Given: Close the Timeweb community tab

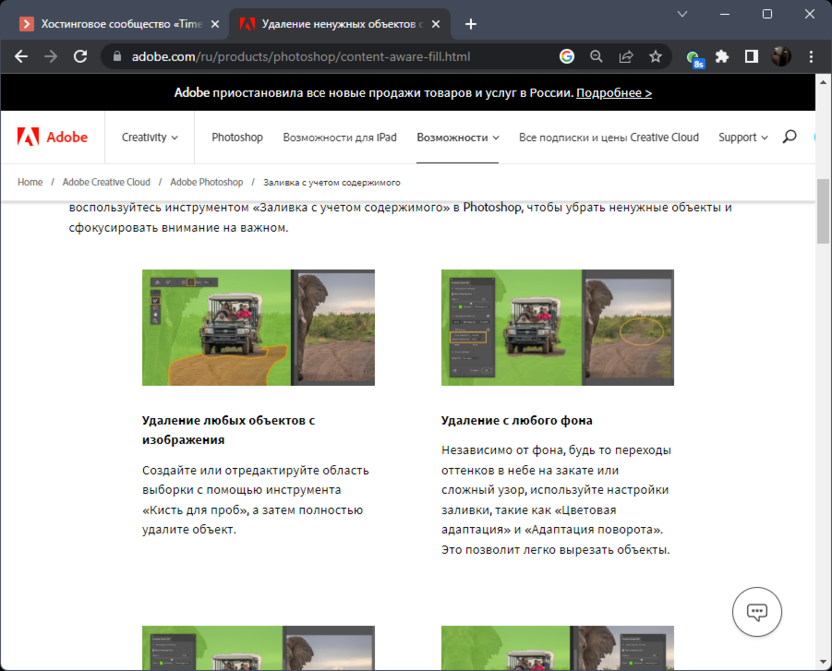Looking at the screenshot, I should pyautogui.click(x=215, y=24).
